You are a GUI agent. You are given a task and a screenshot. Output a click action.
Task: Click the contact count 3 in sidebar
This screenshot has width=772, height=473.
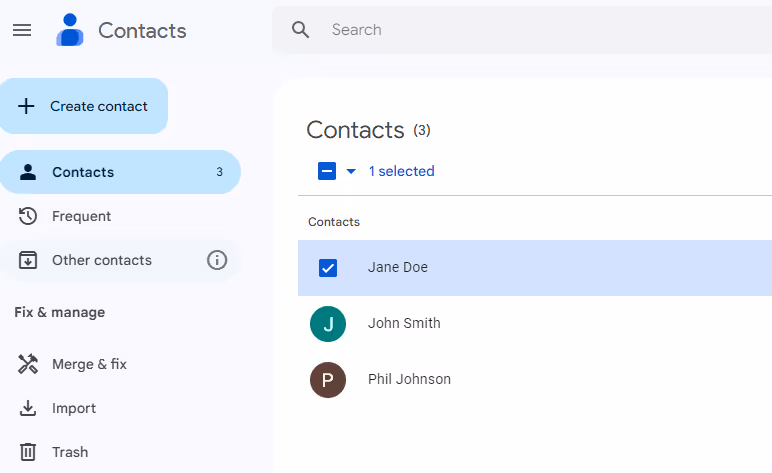[x=220, y=172]
